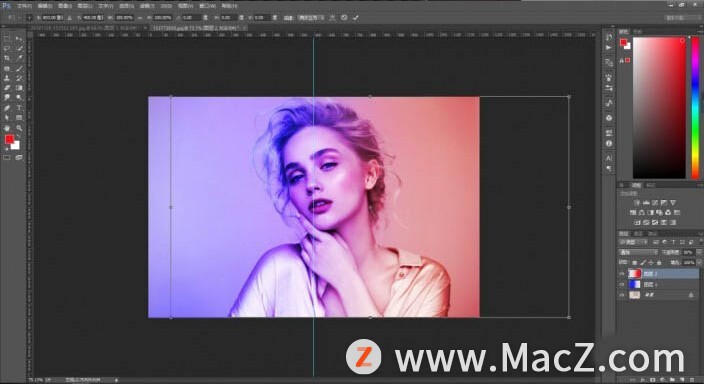The height and width of the screenshot is (384, 704).
Task: Switch to the 色板 tab in Color panel
Action: [x=638, y=32]
